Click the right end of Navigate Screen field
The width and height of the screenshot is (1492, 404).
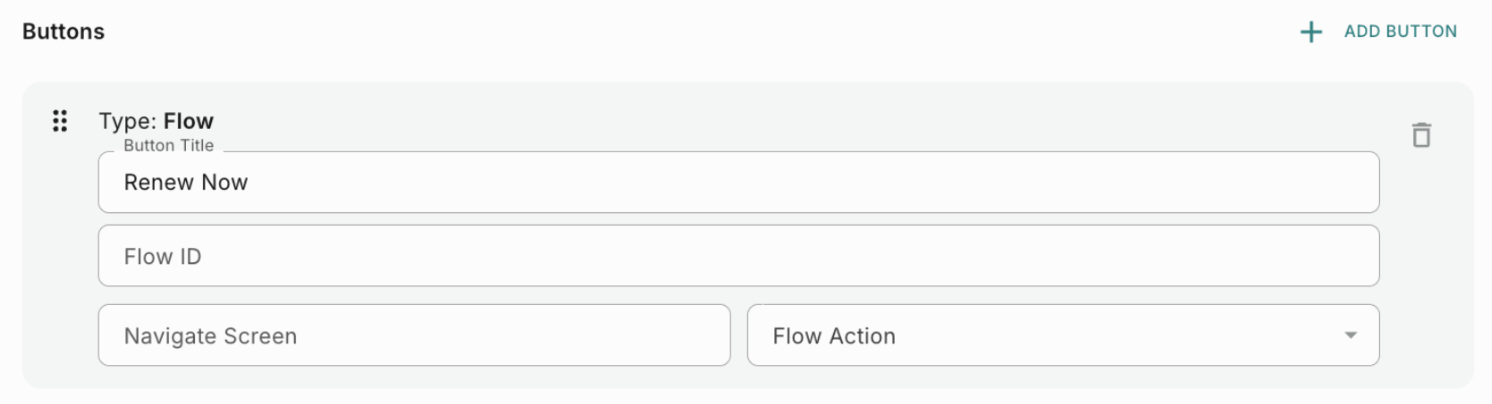point(690,336)
